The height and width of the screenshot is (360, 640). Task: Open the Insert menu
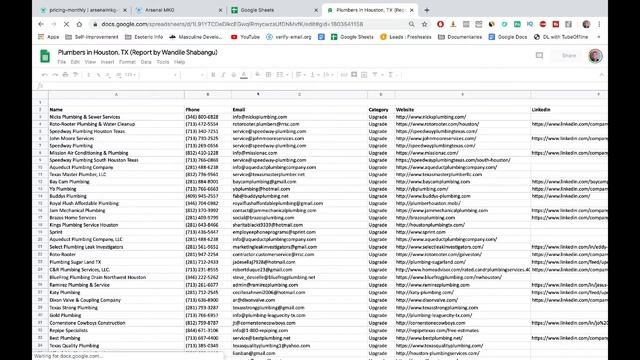click(107, 62)
